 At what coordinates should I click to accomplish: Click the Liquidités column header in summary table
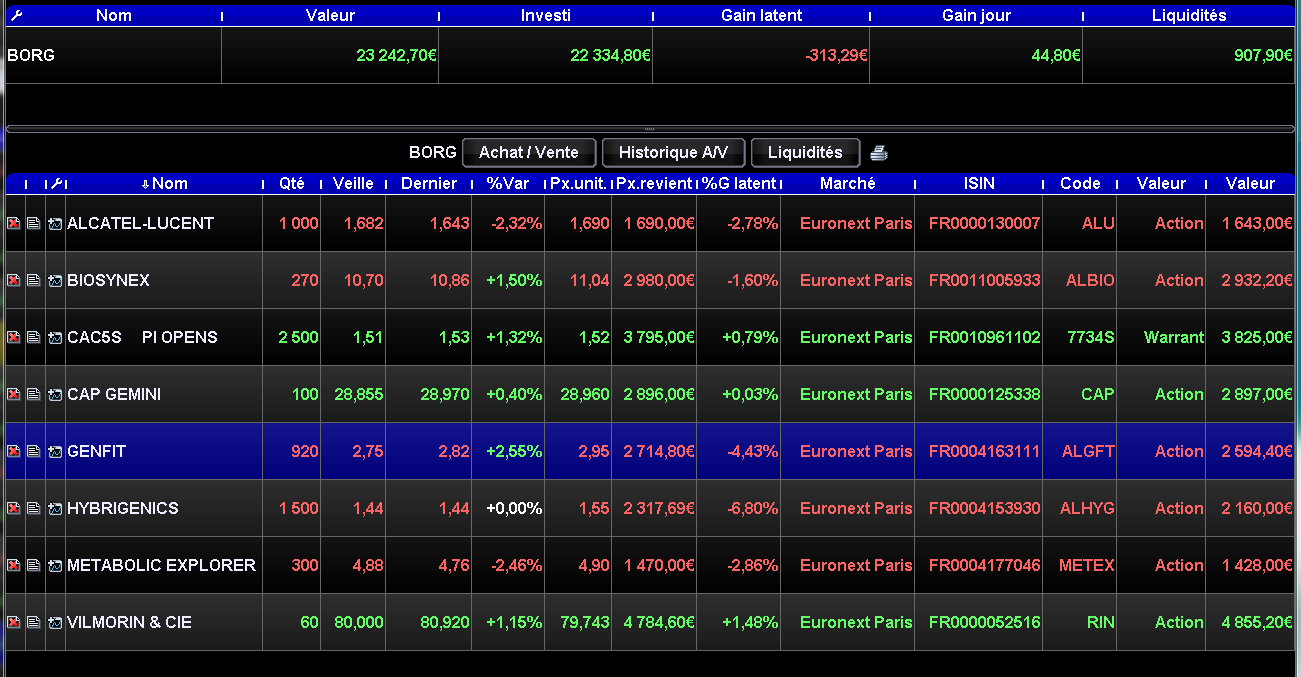[1189, 16]
